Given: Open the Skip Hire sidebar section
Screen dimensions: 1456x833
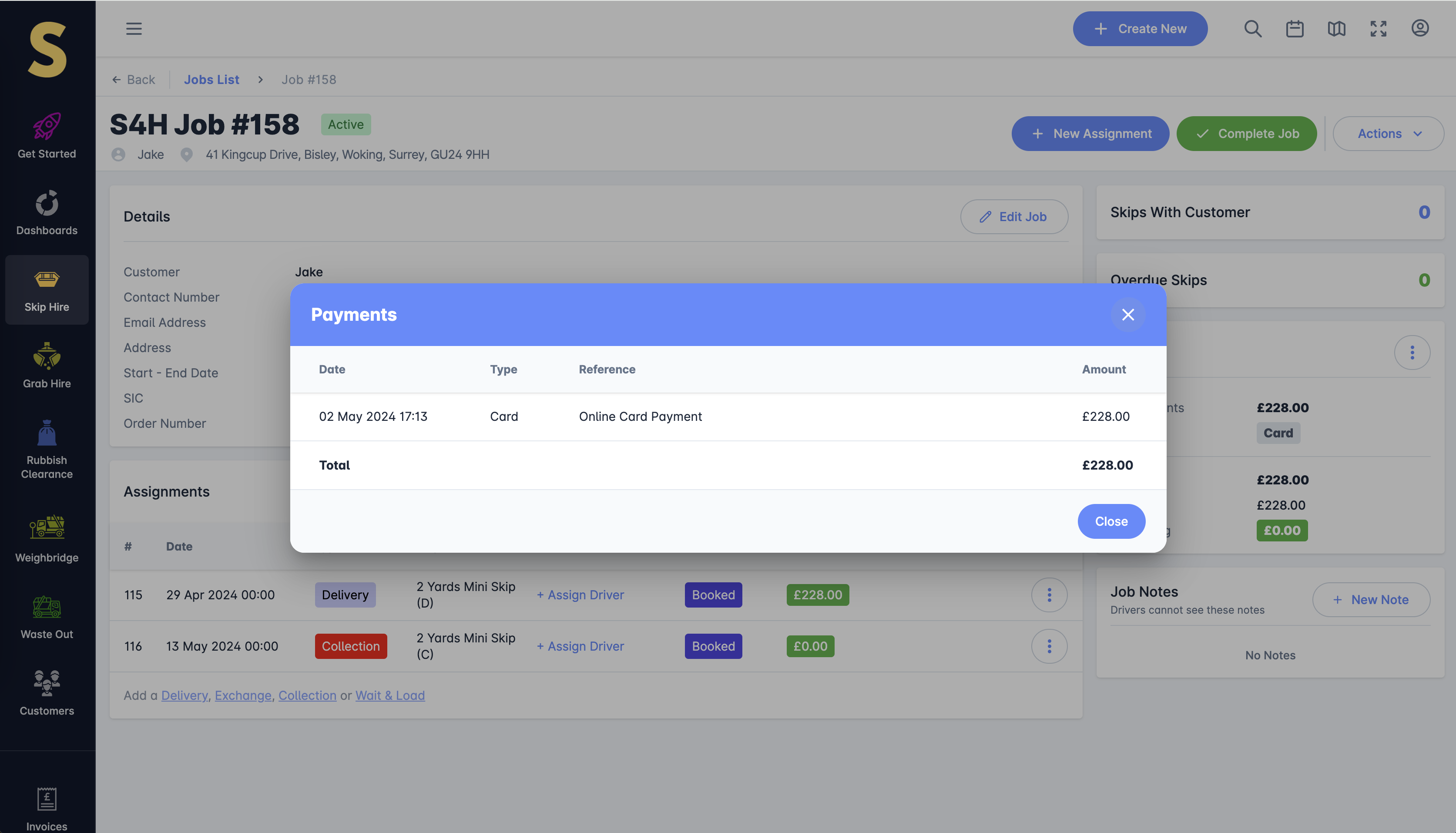Looking at the screenshot, I should tap(47, 290).
